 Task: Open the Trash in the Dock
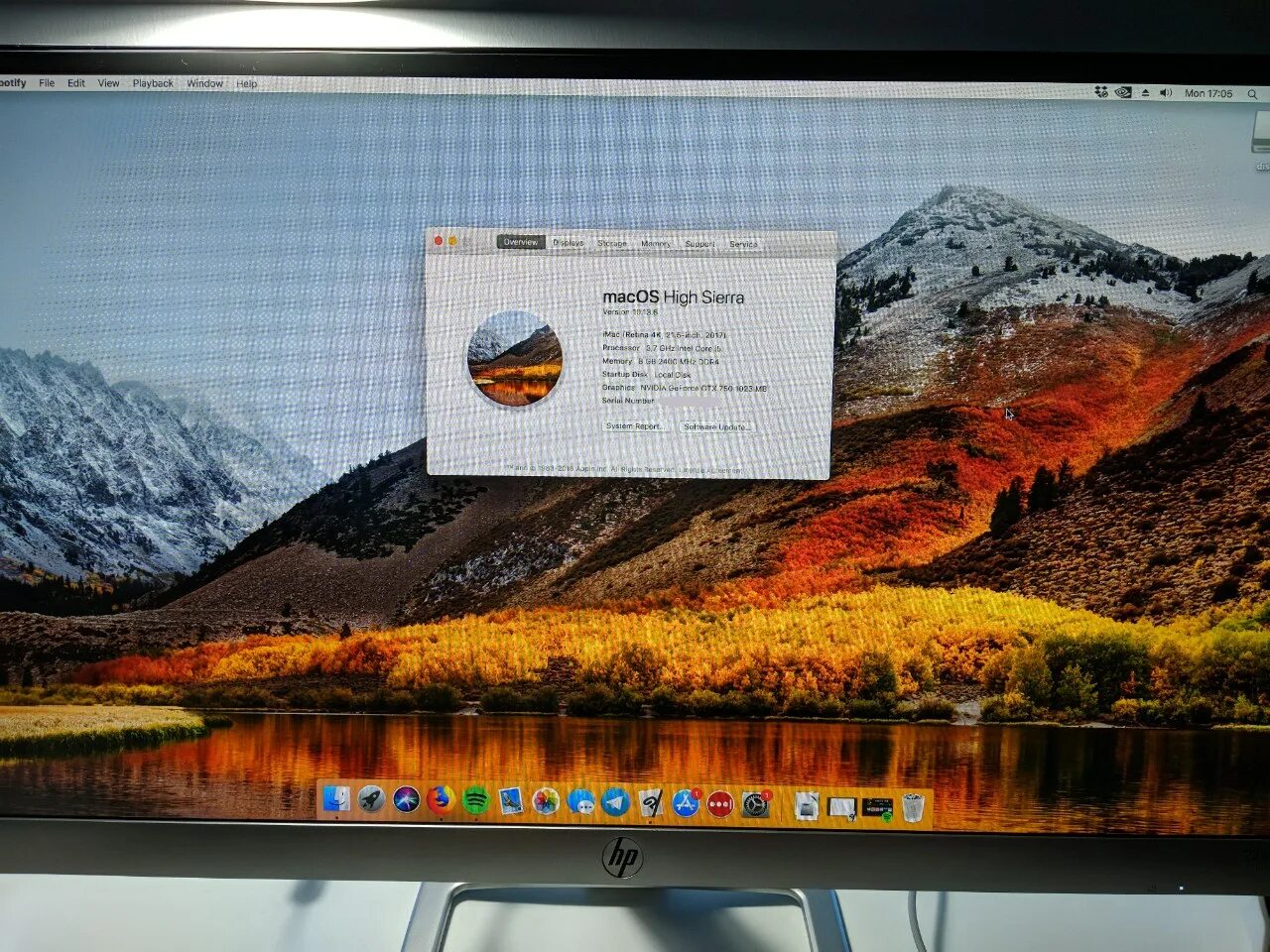[913, 808]
